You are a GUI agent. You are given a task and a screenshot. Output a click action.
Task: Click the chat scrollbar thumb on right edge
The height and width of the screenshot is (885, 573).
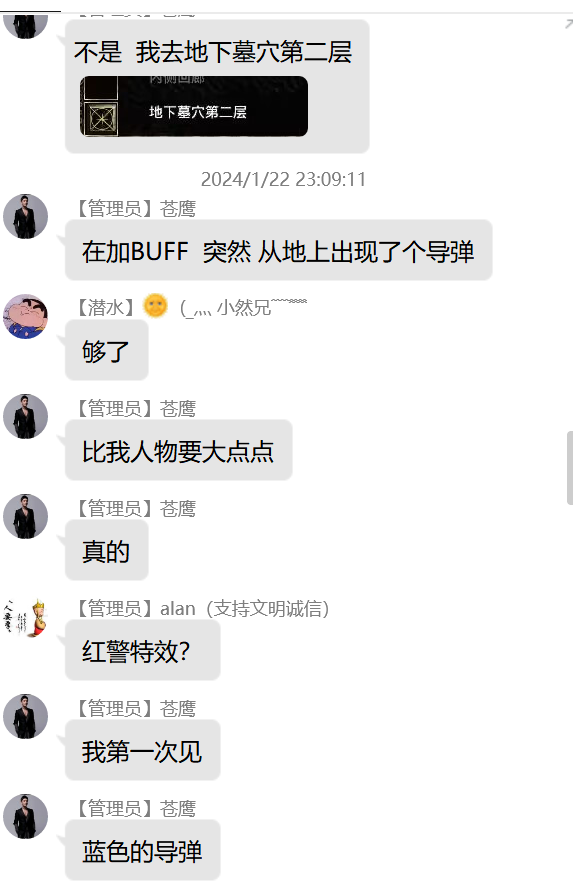click(x=570, y=467)
